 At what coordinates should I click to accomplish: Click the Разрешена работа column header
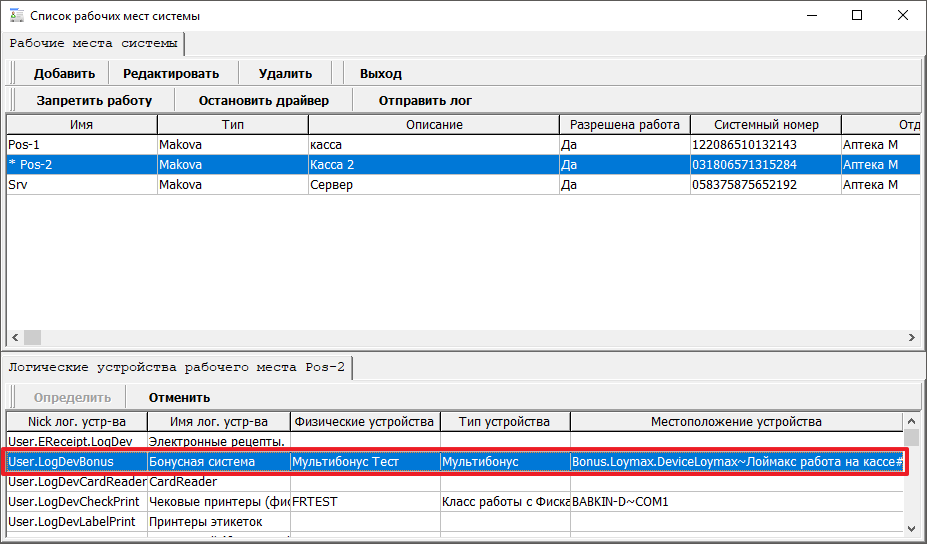click(x=624, y=125)
